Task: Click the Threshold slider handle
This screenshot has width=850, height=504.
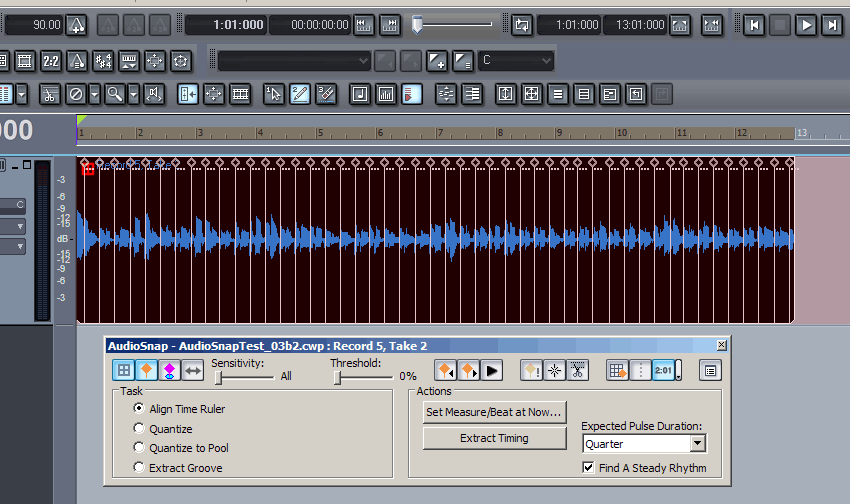Action: (338, 378)
